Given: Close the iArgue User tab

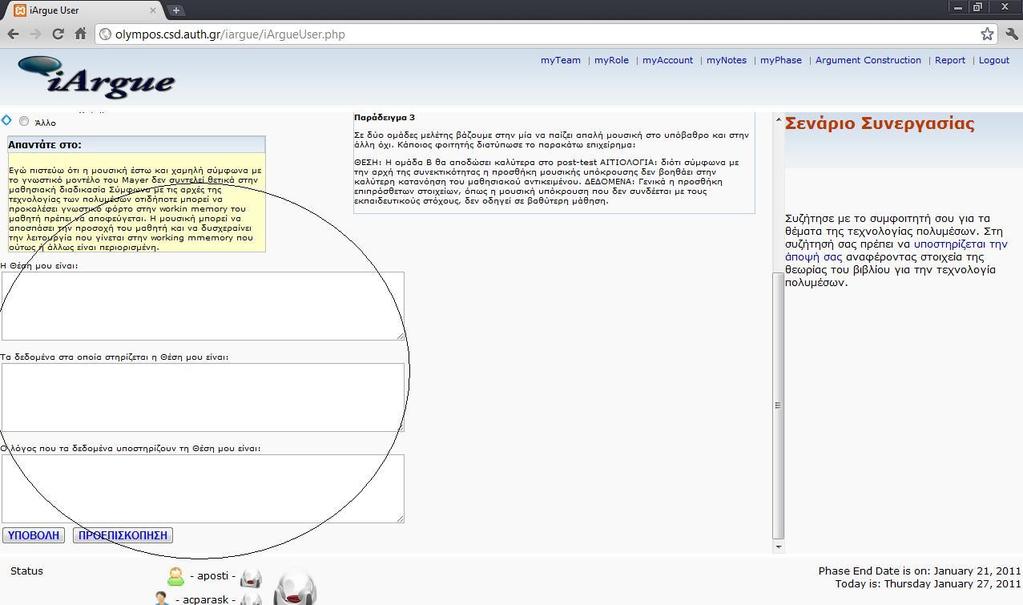Looking at the screenshot, I should (153, 10).
